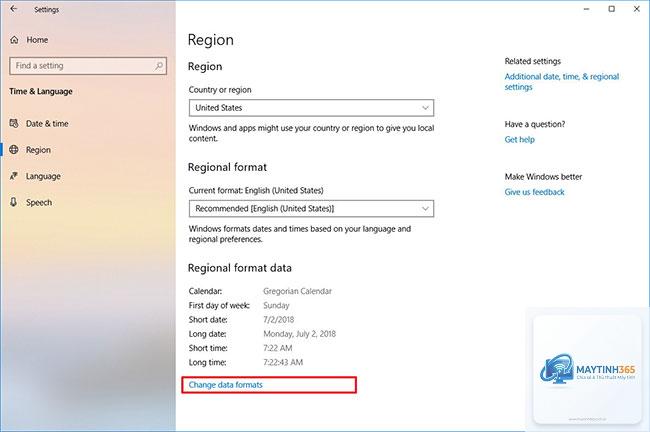
Task: Click the Have a question? text
Action: (535, 124)
